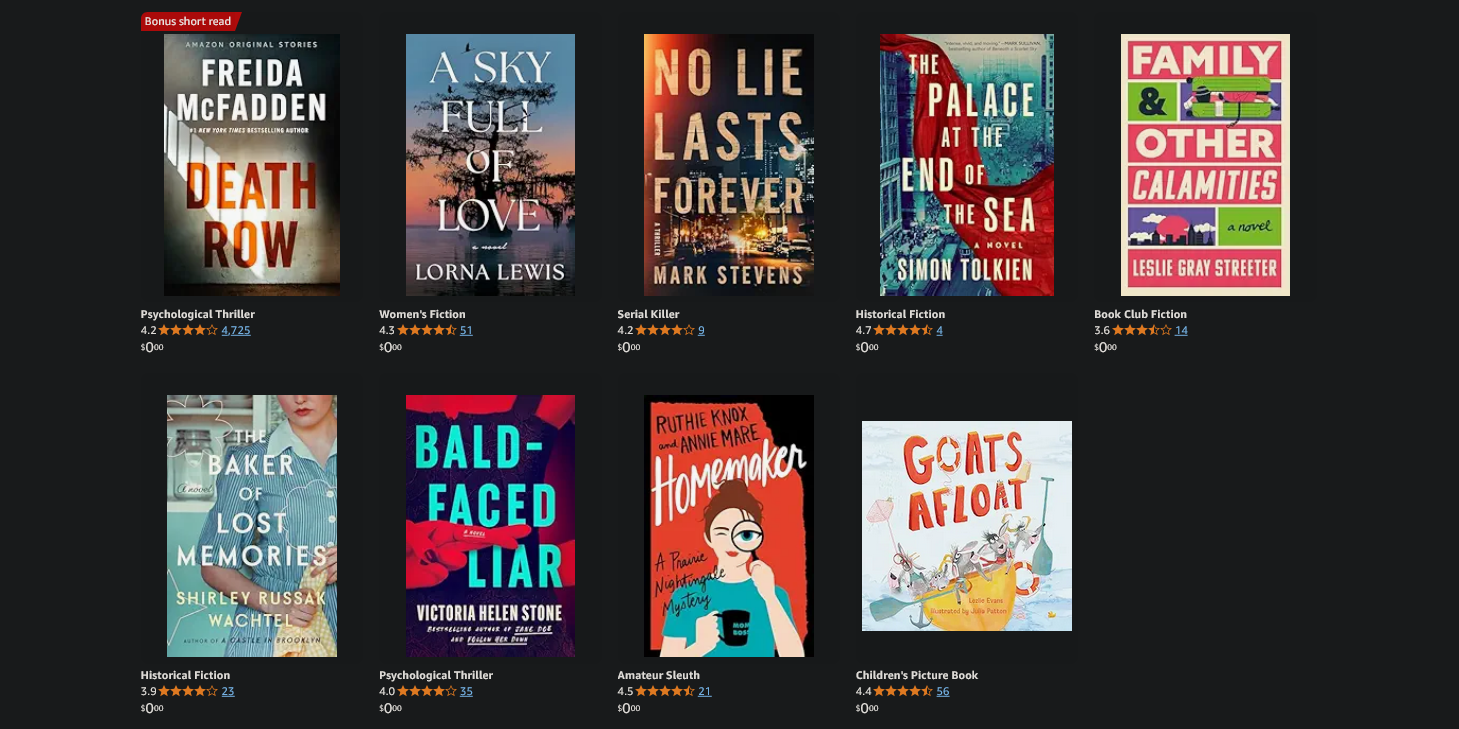The width and height of the screenshot is (1459, 729).
Task: Select Family & Other Calamities cover
Action: point(1205,165)
